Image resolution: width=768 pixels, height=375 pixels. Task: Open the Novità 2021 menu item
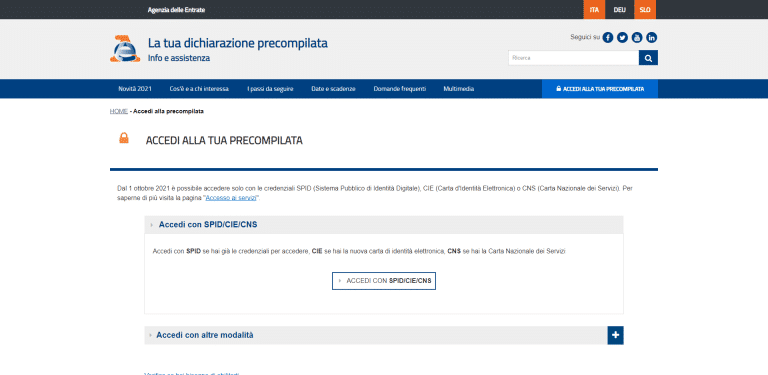[135, 89]
